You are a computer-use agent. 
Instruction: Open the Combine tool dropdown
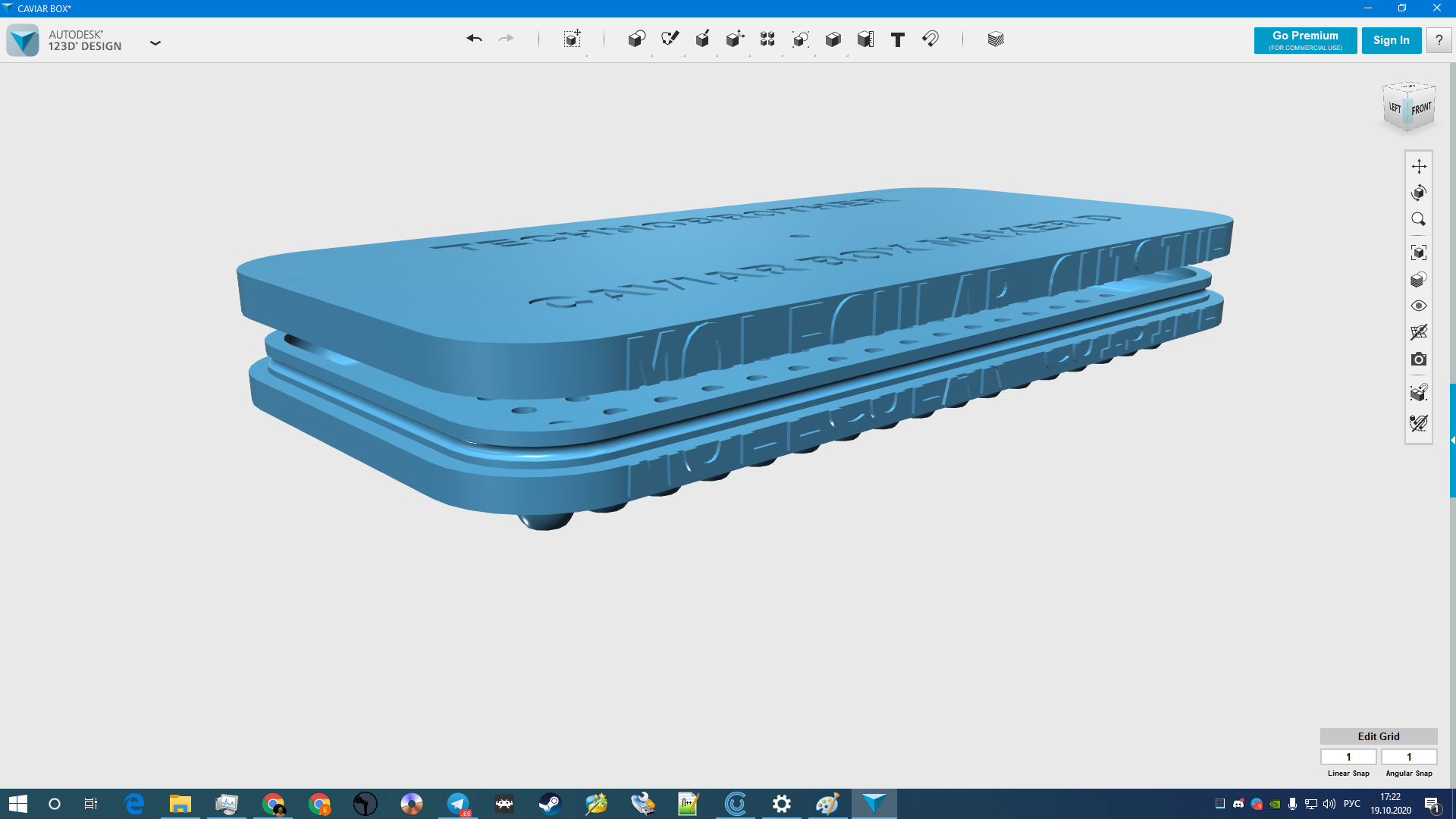click(x=833, y=39)
